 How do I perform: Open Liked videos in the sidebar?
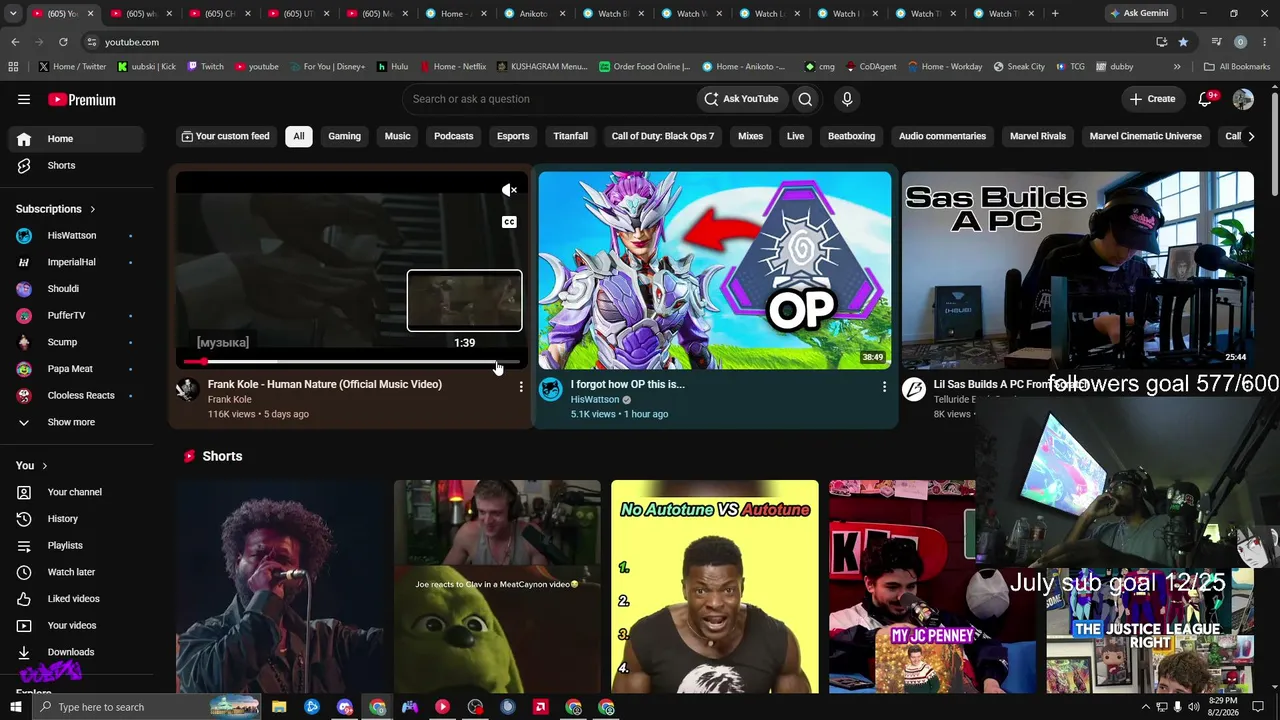76,599
